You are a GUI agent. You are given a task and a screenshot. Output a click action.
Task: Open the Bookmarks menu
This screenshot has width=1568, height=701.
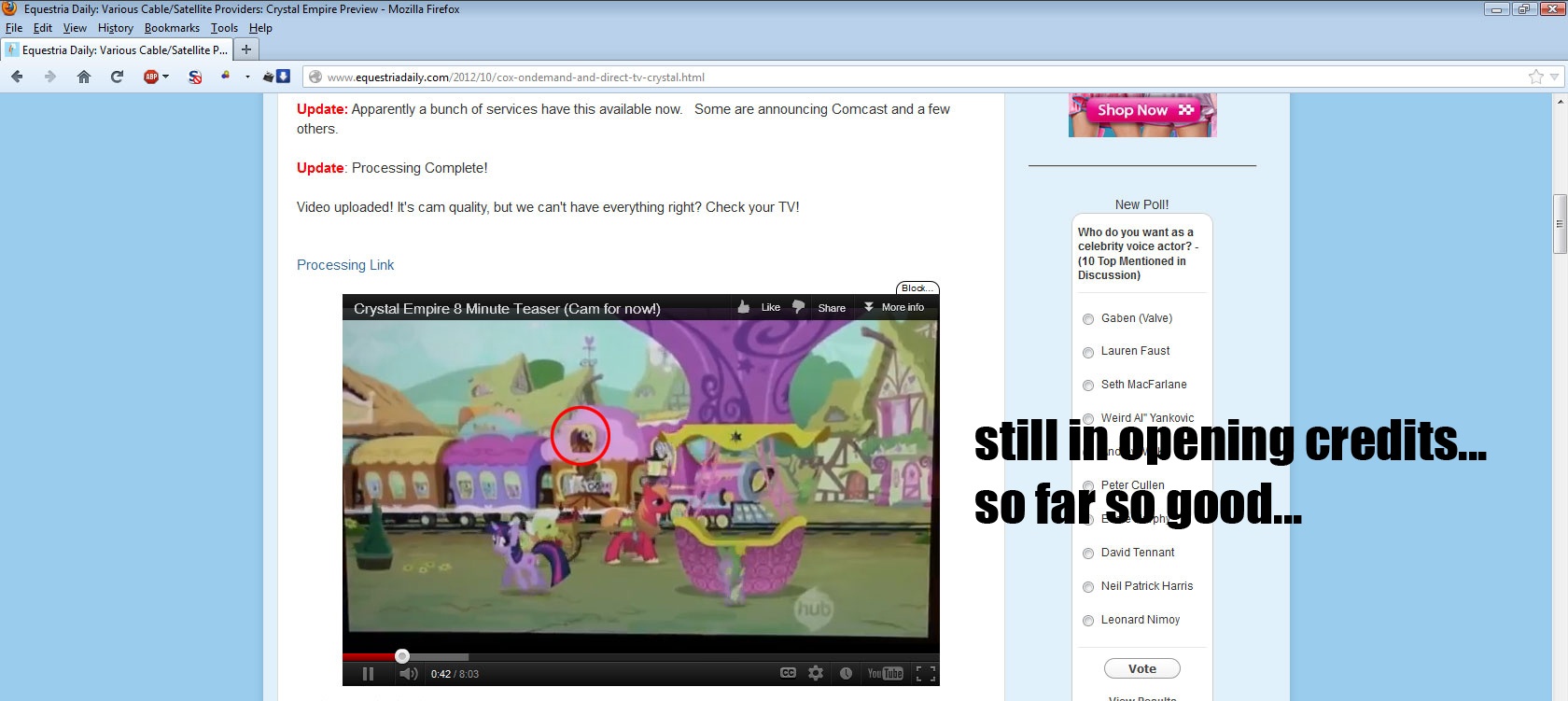(x=172, y=28)
